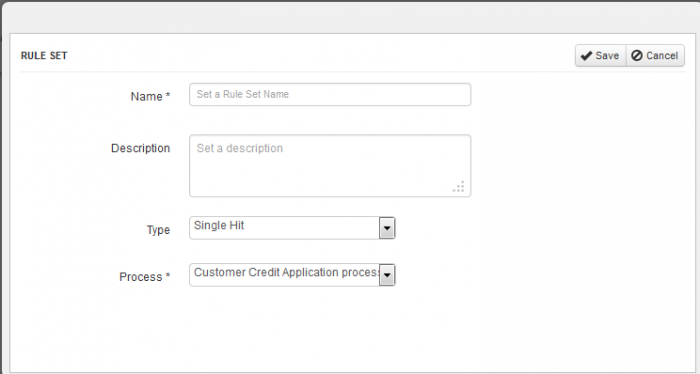This screenshot has width=700, height=374.
Task: Focus the Set a description text area
Action: click(330, 166)
